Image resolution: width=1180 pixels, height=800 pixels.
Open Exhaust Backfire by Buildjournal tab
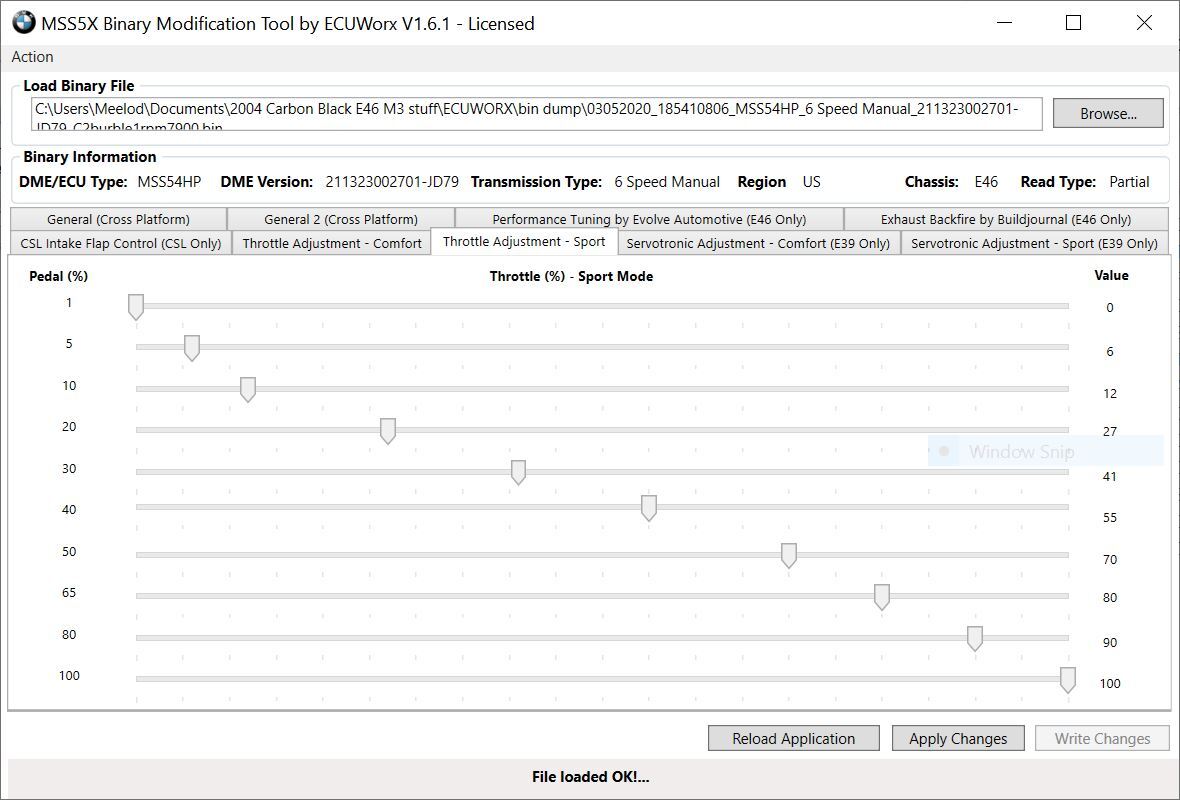click(1005, 219)
